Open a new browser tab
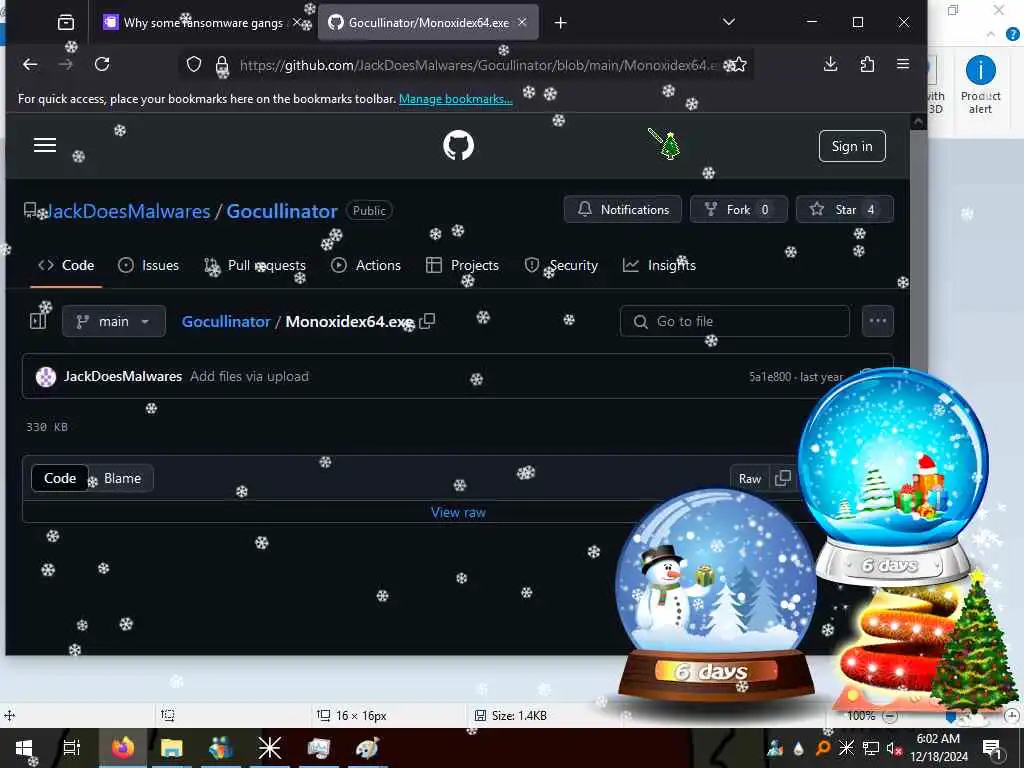Screen dimensions: 1024x768 click(x=560, y=23)
